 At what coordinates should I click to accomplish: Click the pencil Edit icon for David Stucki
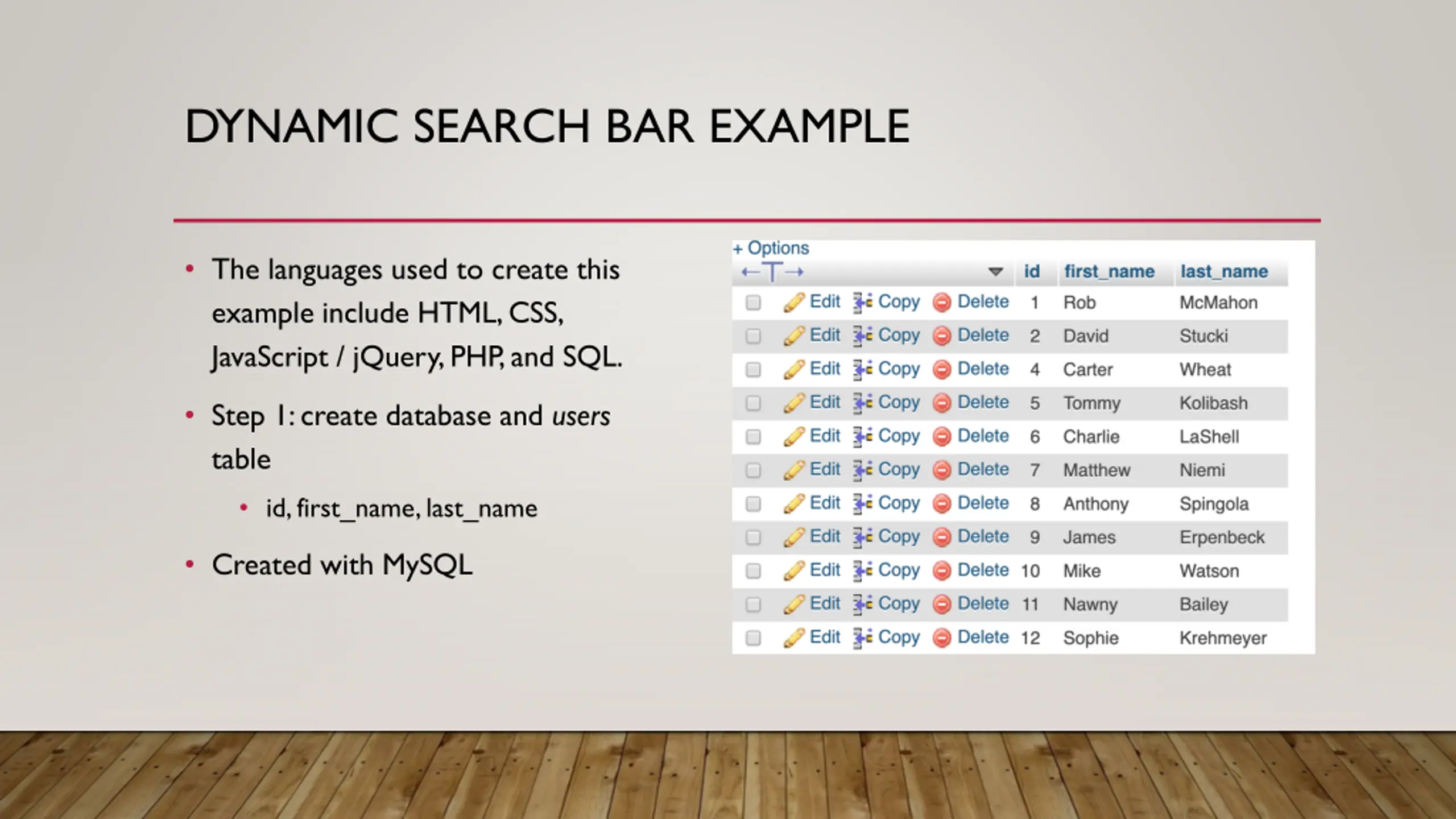(x=794, y=336)
